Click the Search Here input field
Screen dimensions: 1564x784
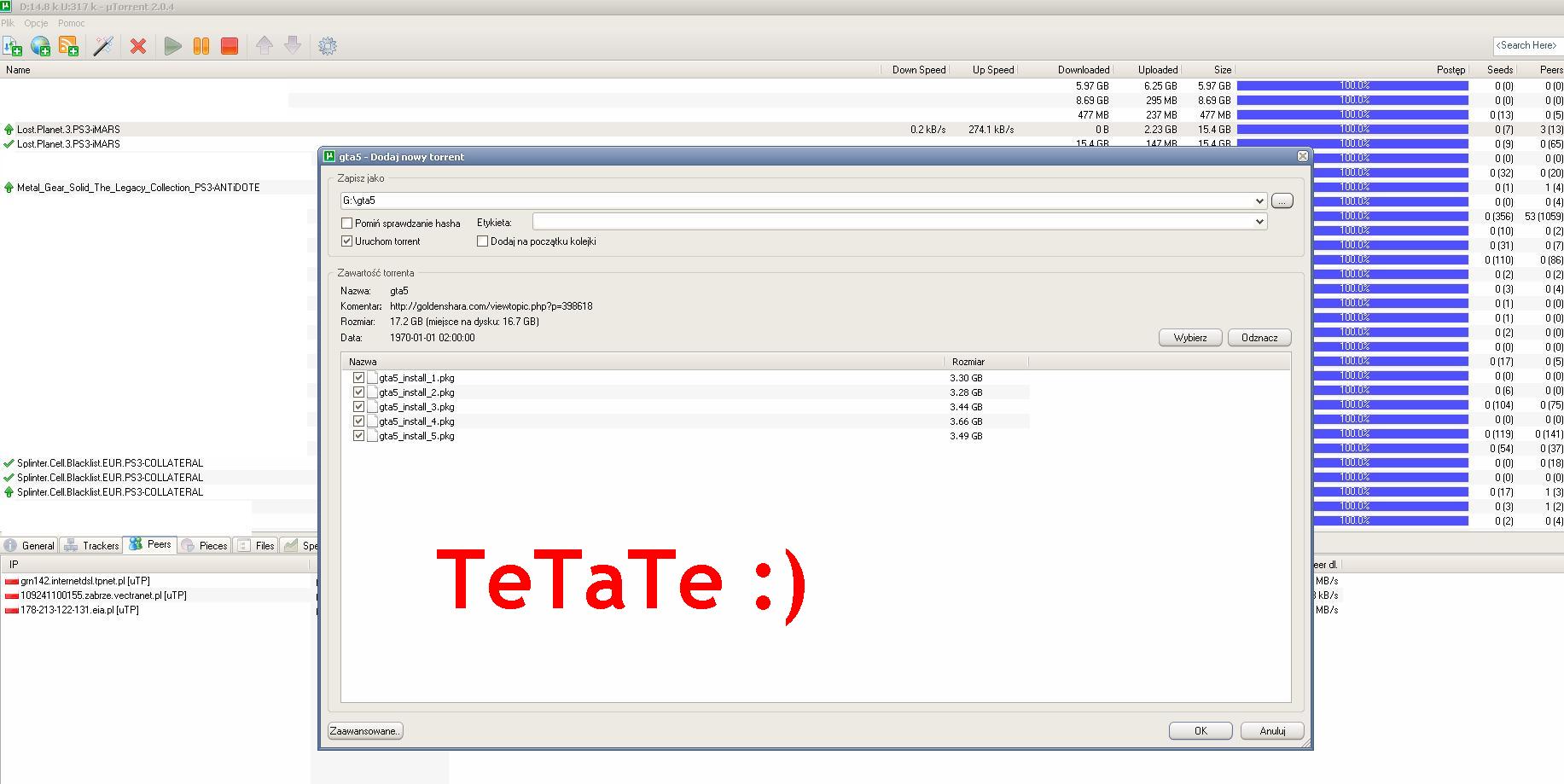pos(1527,46)
